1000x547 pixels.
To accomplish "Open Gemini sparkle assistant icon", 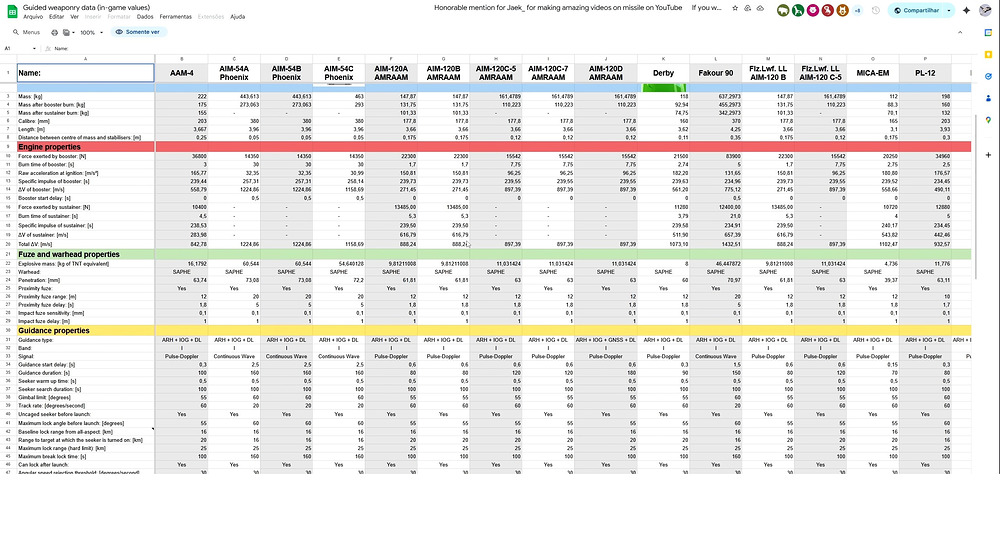I will (x=966, y=10).
